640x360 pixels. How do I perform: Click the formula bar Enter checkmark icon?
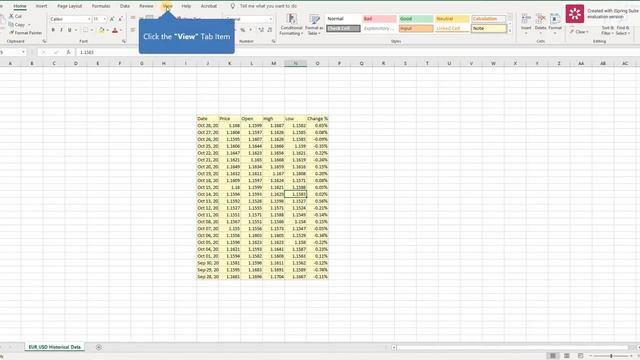(56, 52)
